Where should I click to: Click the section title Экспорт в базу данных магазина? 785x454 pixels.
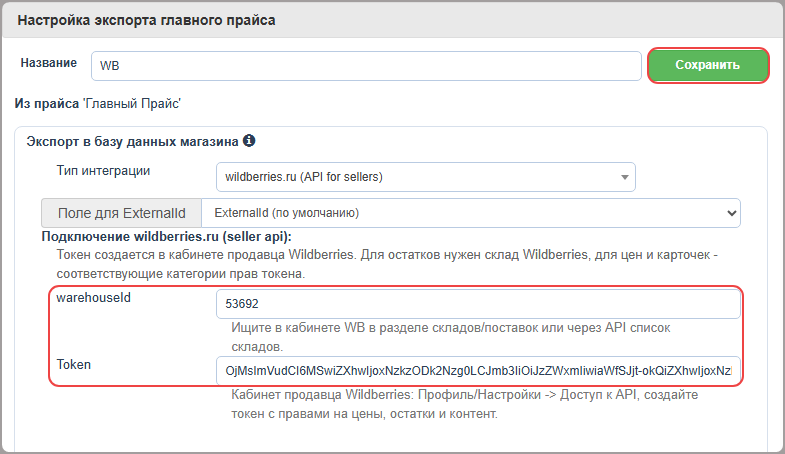point(132,142)
